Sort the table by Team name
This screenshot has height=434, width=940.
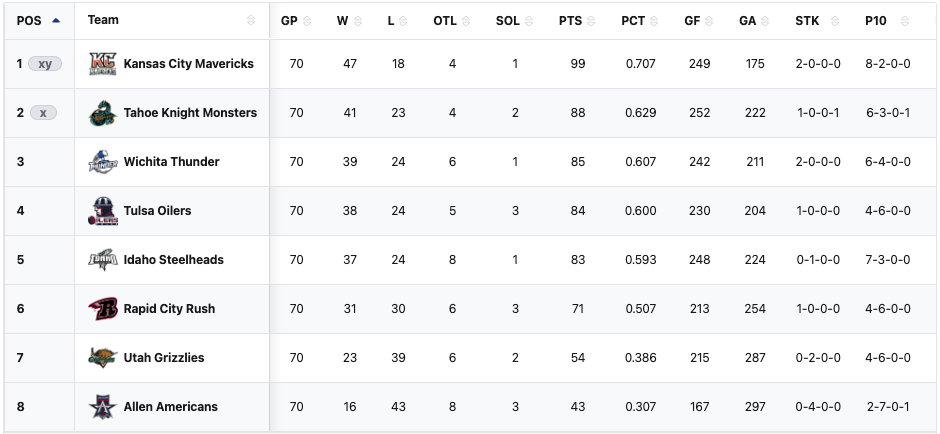pos(104,20)
